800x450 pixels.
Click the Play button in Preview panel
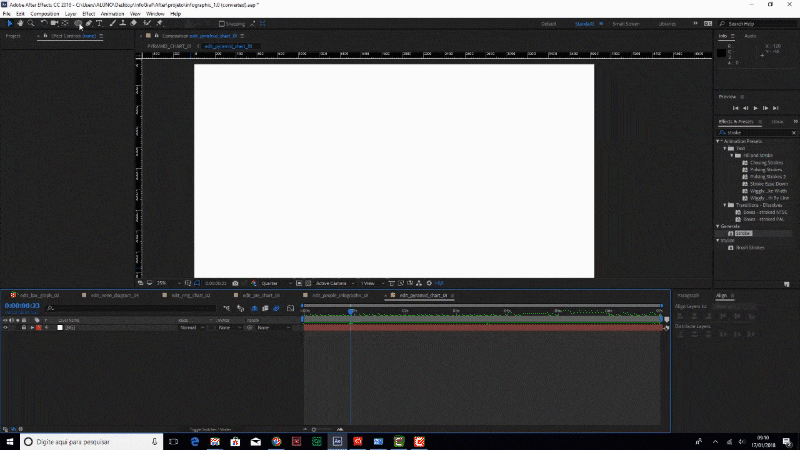(x=755, y=107)
